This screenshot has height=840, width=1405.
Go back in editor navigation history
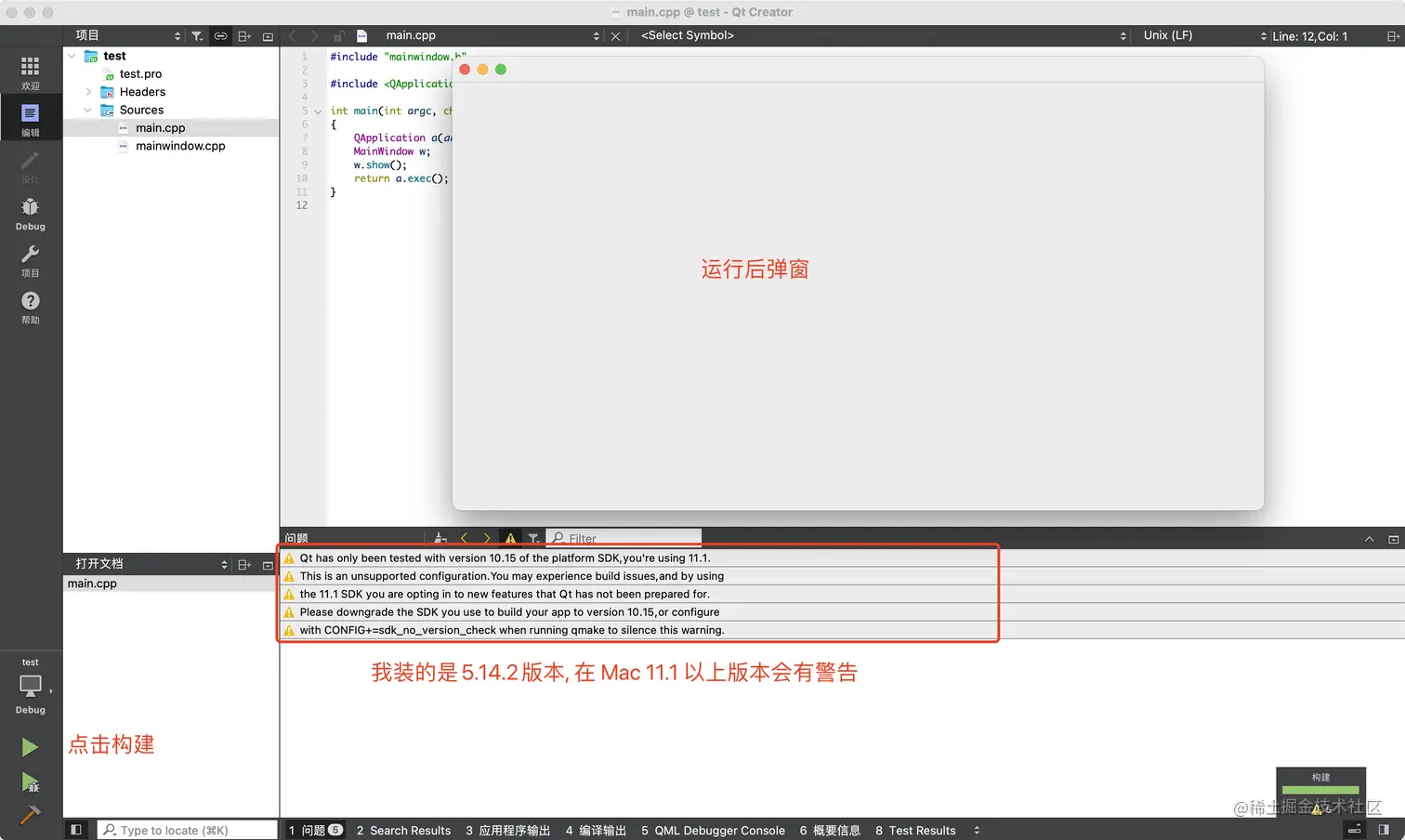point(292,35)
